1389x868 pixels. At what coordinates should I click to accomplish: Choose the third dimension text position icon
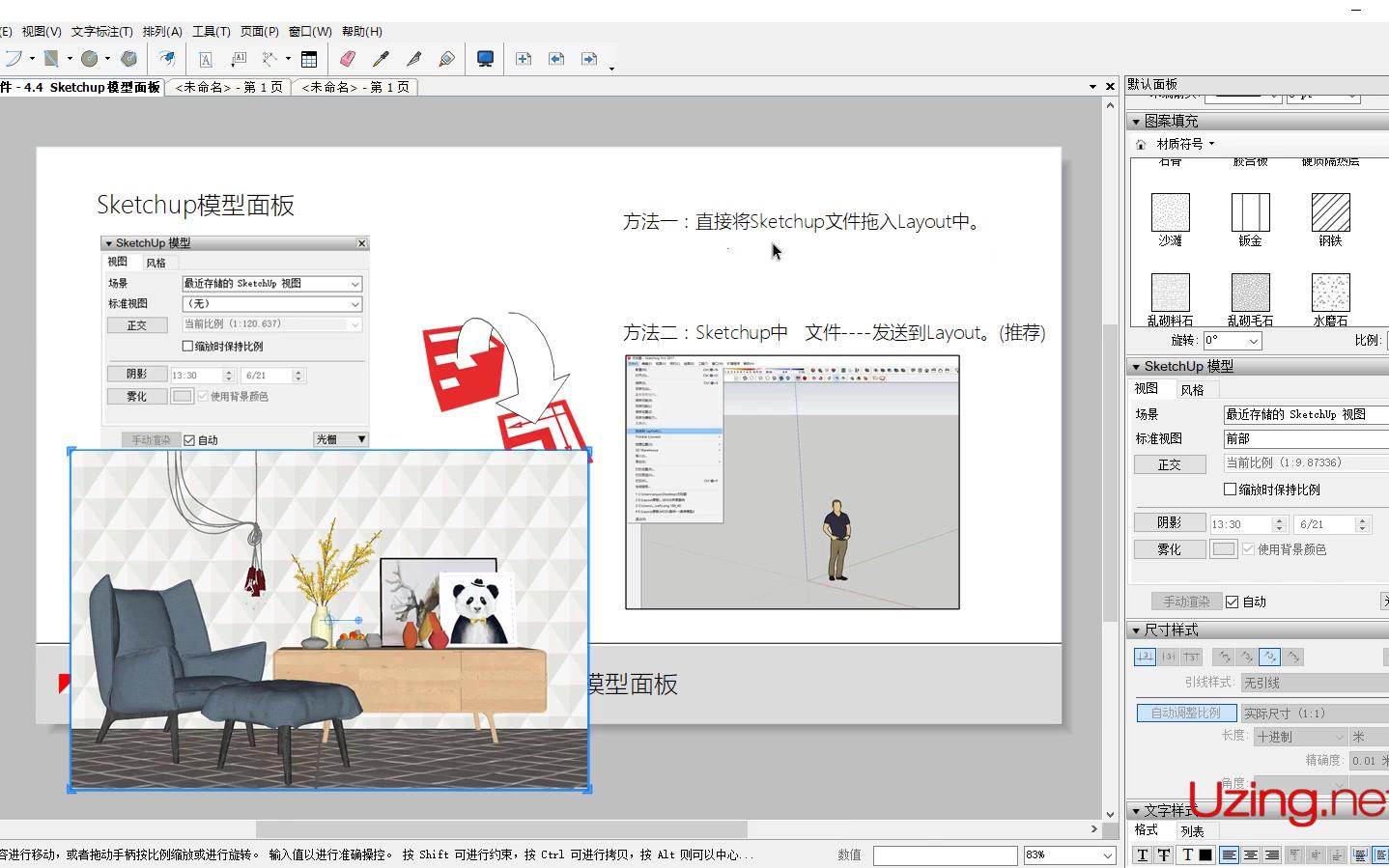click(x=1191, y=657)
